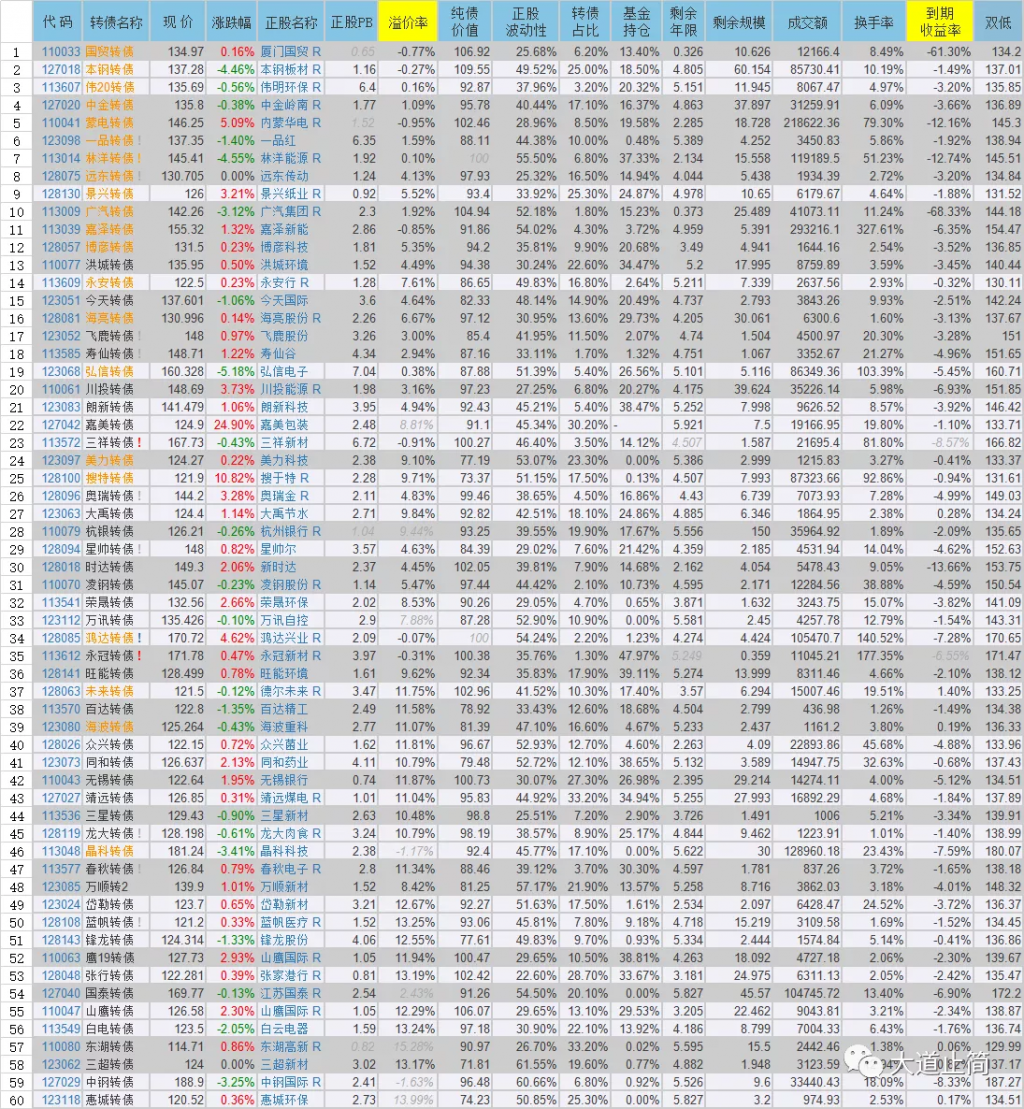Click stock name 德尔未来 R

tap(291, 691)
